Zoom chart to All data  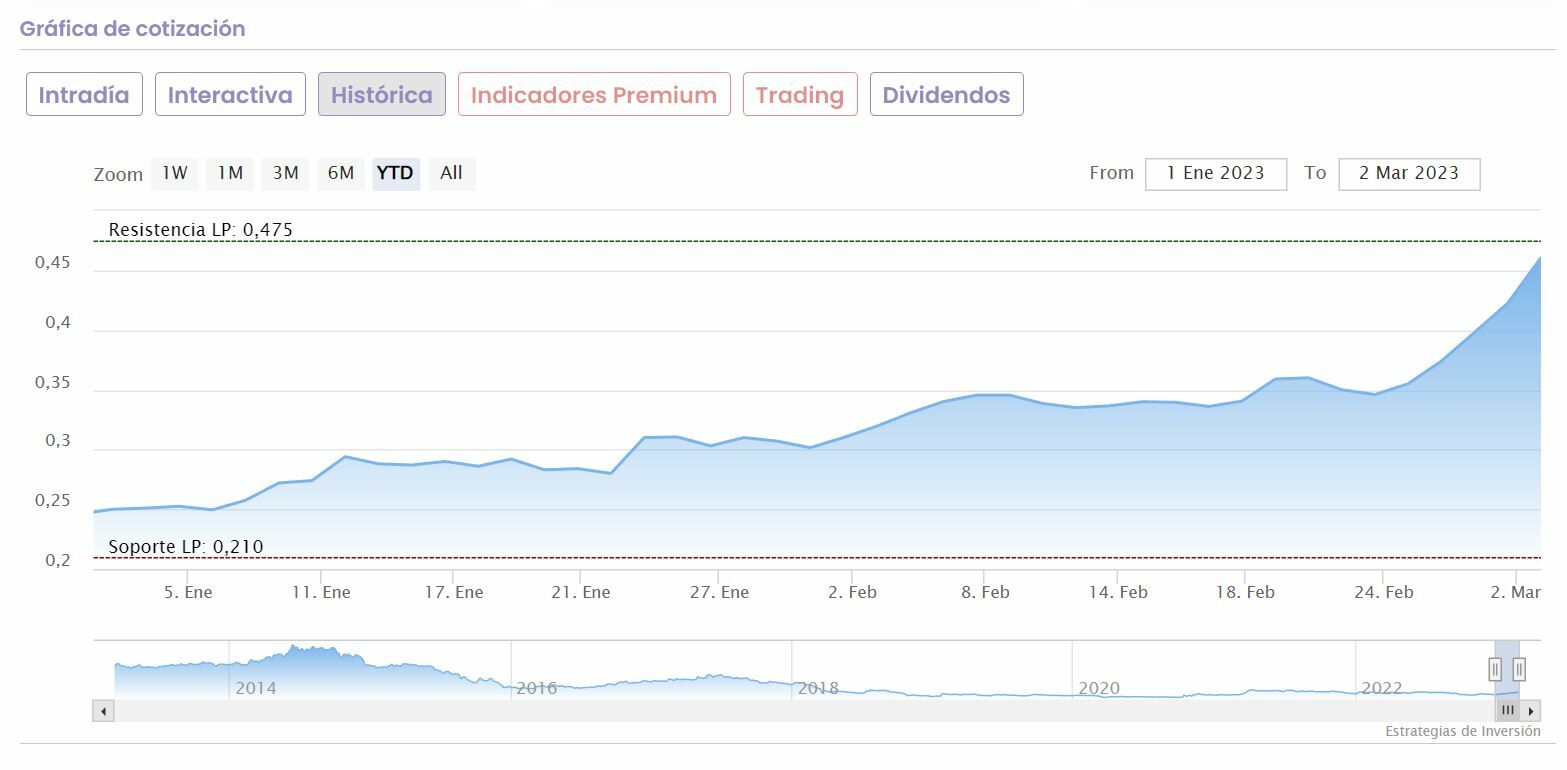coord(451,173)
